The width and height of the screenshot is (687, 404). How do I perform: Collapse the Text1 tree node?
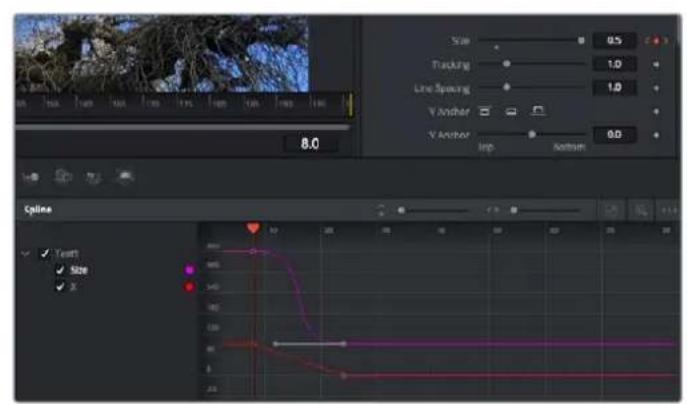coord(26,253)
